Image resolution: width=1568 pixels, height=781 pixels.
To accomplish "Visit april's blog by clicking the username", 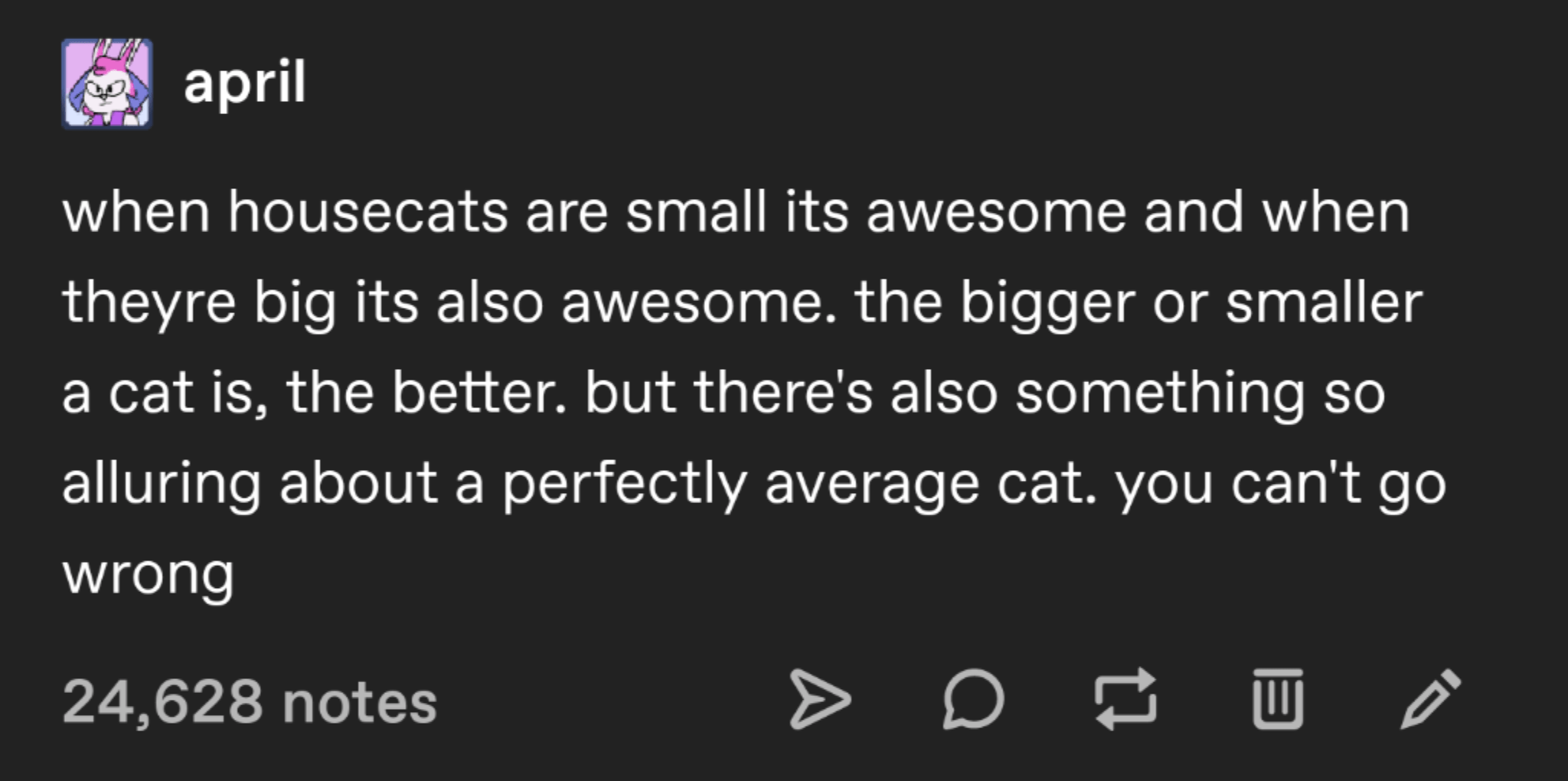I will click(245, 84).
